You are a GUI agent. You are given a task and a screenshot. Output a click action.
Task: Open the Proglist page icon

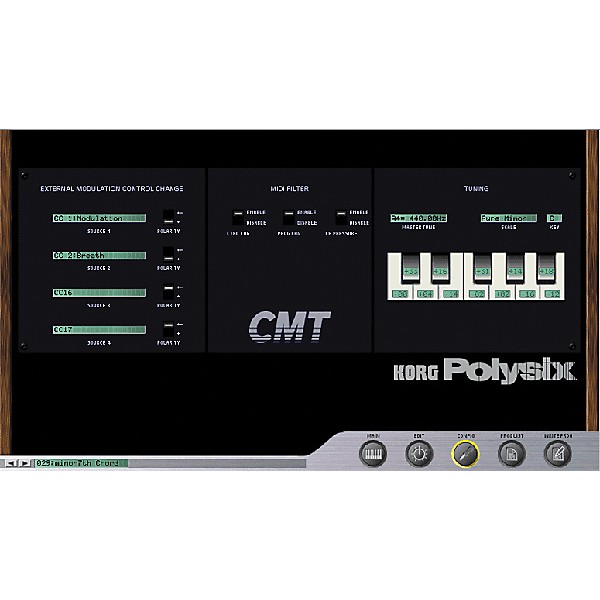[511, 454]
